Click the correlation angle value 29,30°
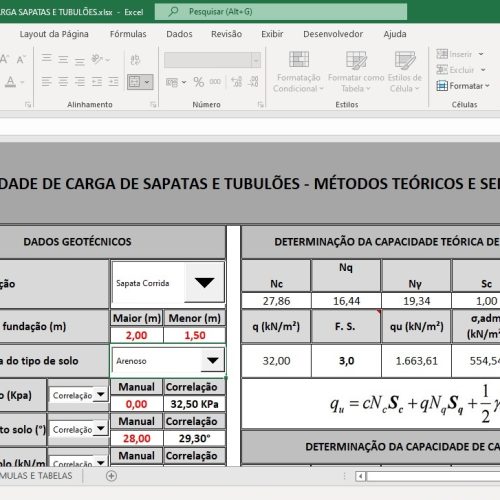 coord(195,438)
